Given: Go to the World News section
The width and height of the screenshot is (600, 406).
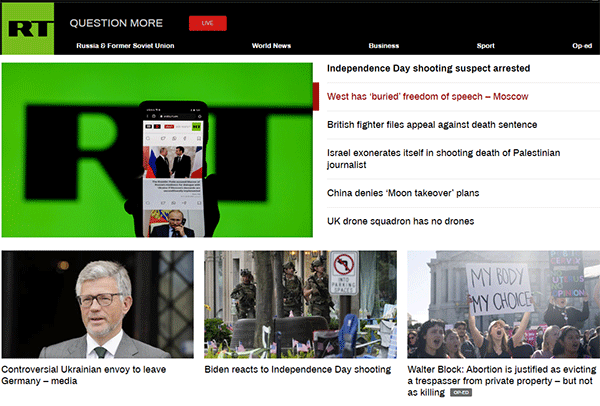Looking at the screenshot, I should tap(271, 46).
